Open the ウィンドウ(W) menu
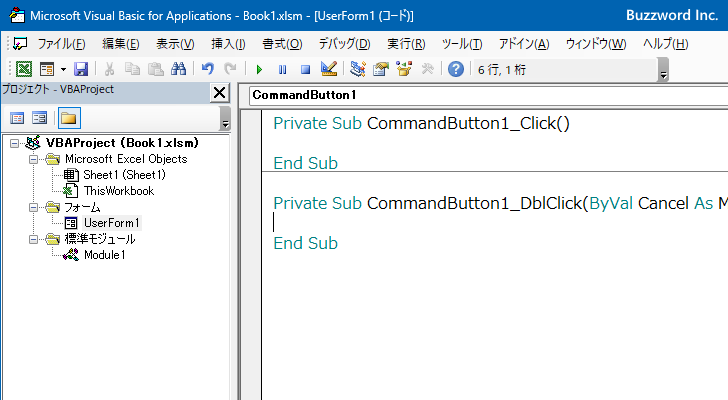Screen dimensions: 728x400 pos(596,44)
